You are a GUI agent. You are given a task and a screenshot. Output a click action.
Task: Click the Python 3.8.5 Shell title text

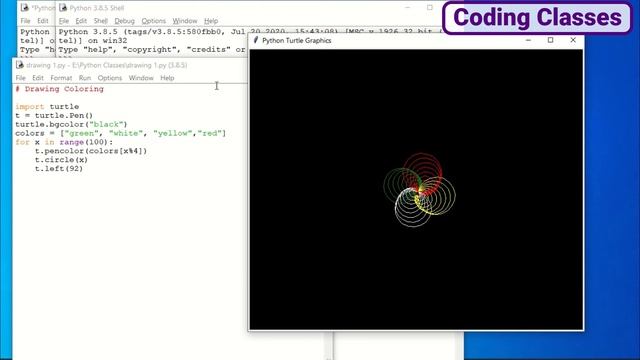tap(97, 8)
